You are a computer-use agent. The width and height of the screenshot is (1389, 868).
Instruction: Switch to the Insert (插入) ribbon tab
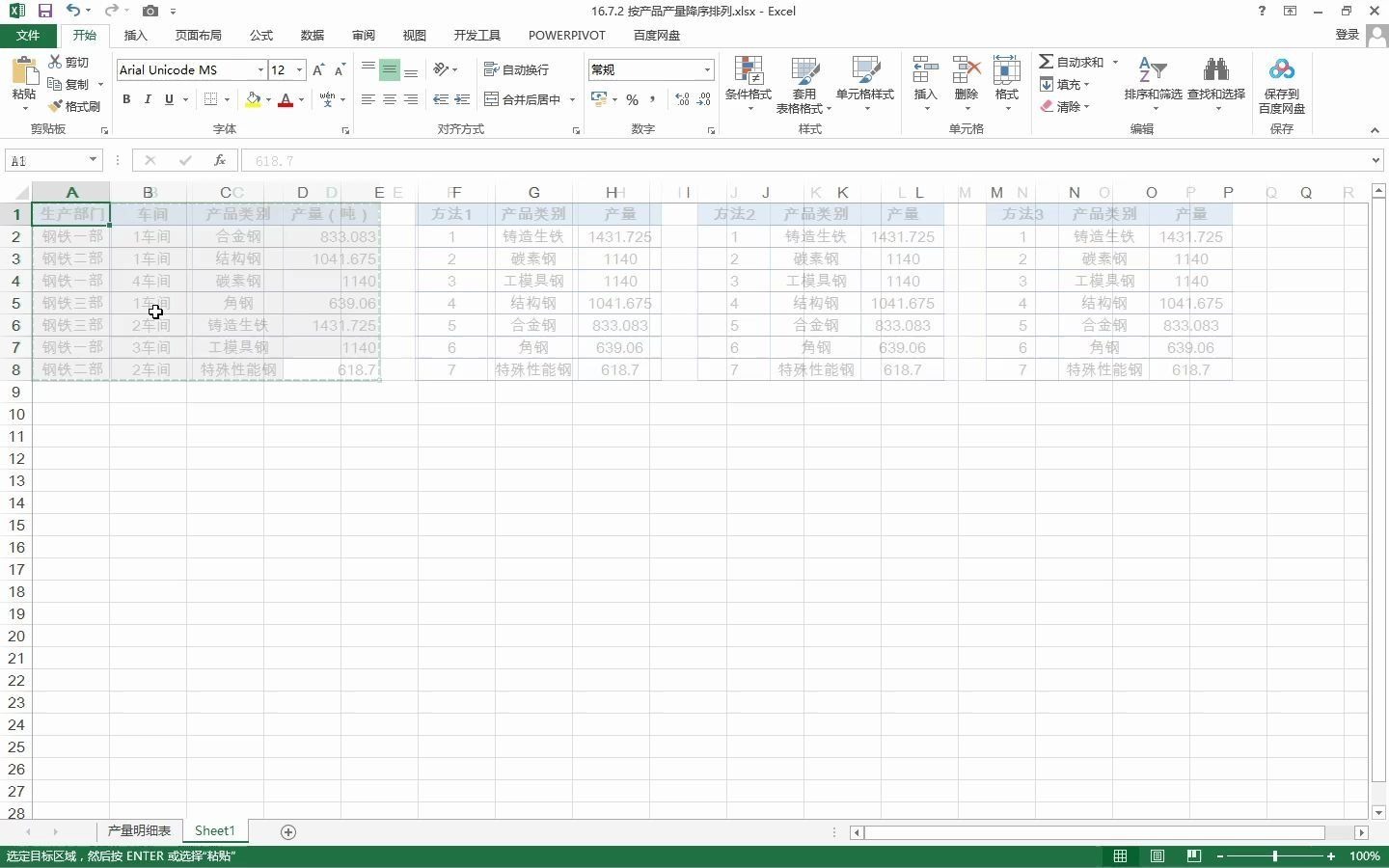(x=136, y=35)
